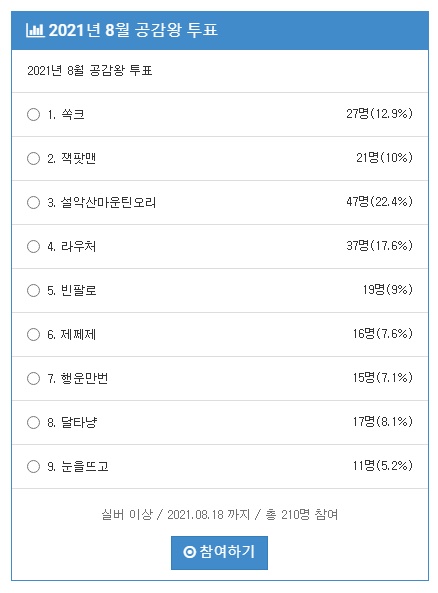Pick the 5. 빈팔로 radio option
Viewport: 438px width, 593px height.
click(x=33, y=290)
